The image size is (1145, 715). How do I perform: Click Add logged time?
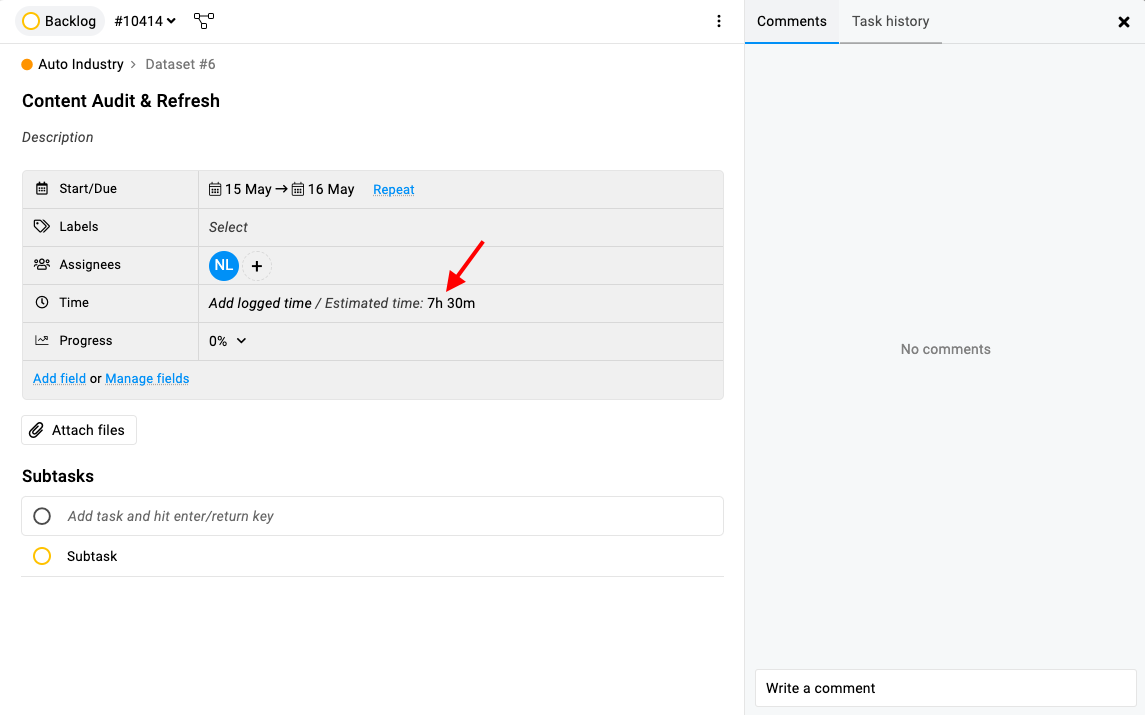tap(260, 303)
